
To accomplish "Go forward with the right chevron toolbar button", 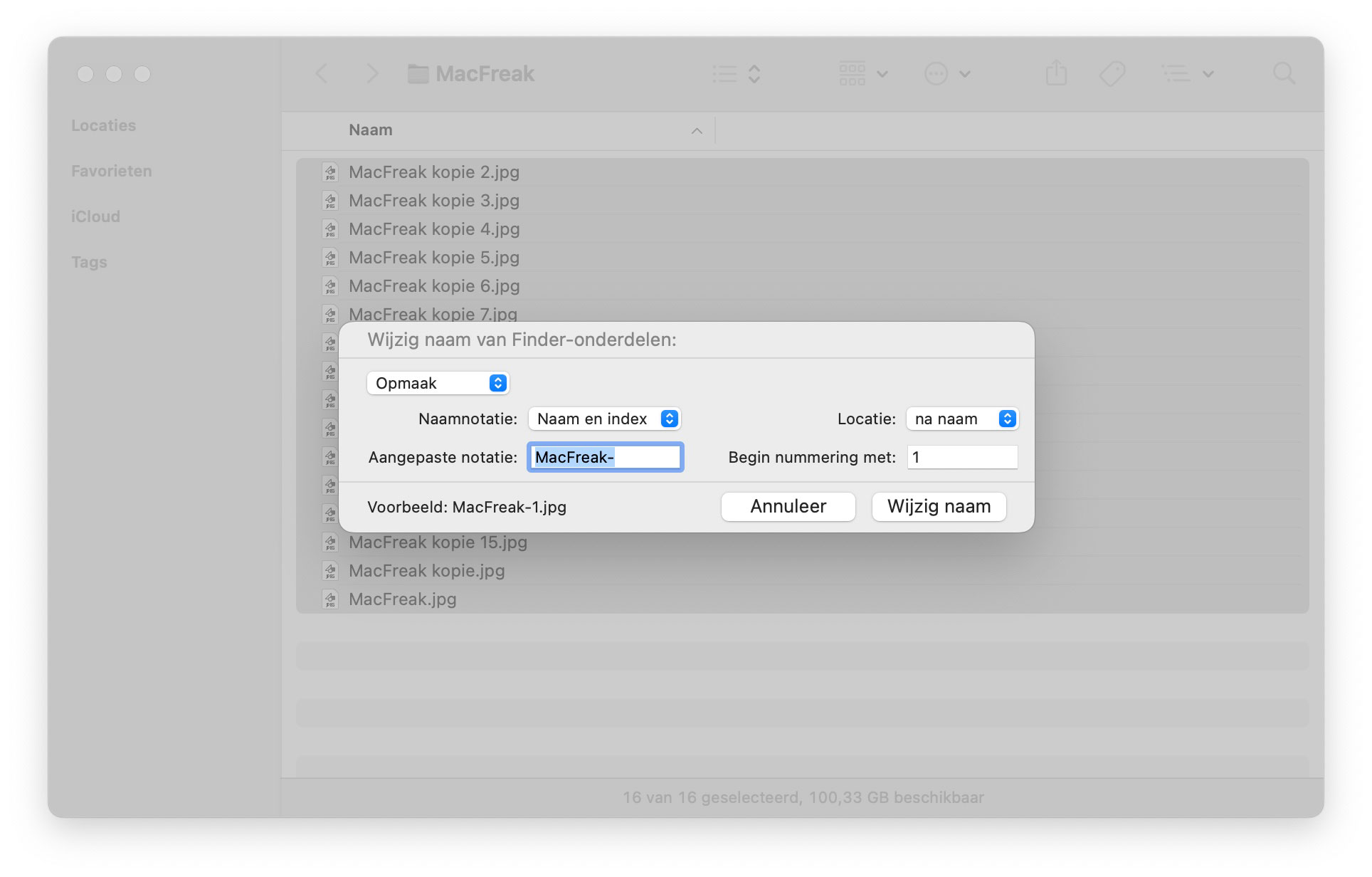I will tap(371, 73).
